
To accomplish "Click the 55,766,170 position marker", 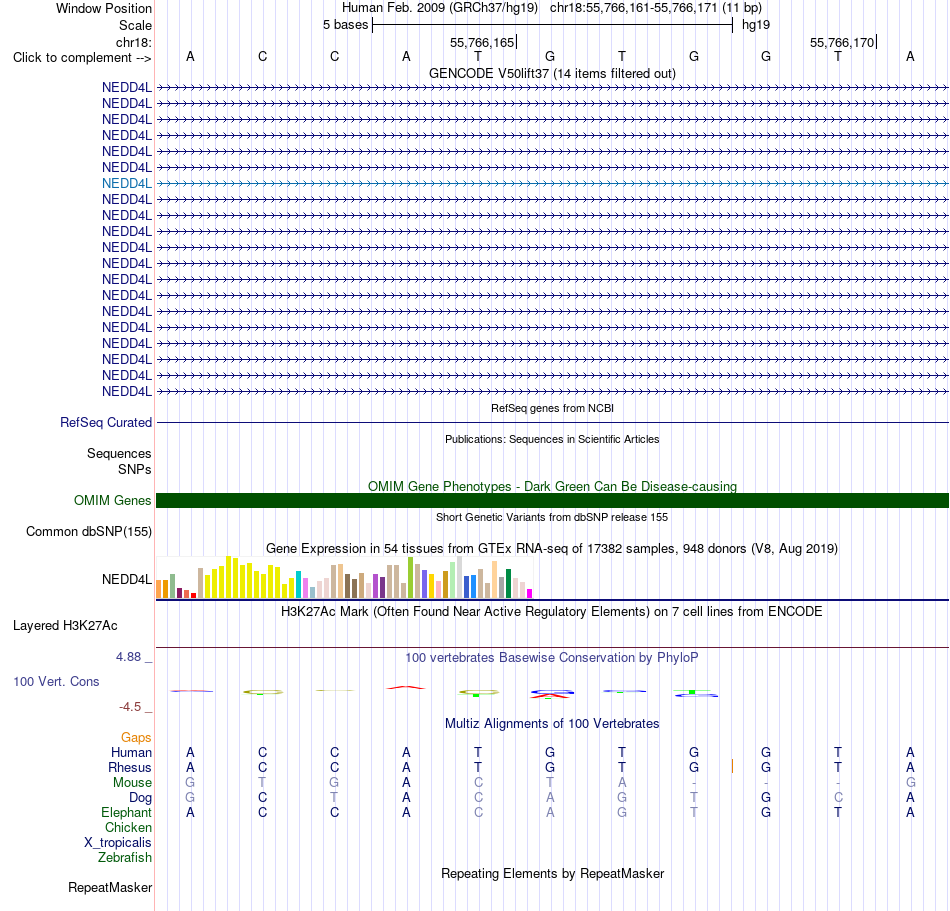I will [x=843, y=42].
